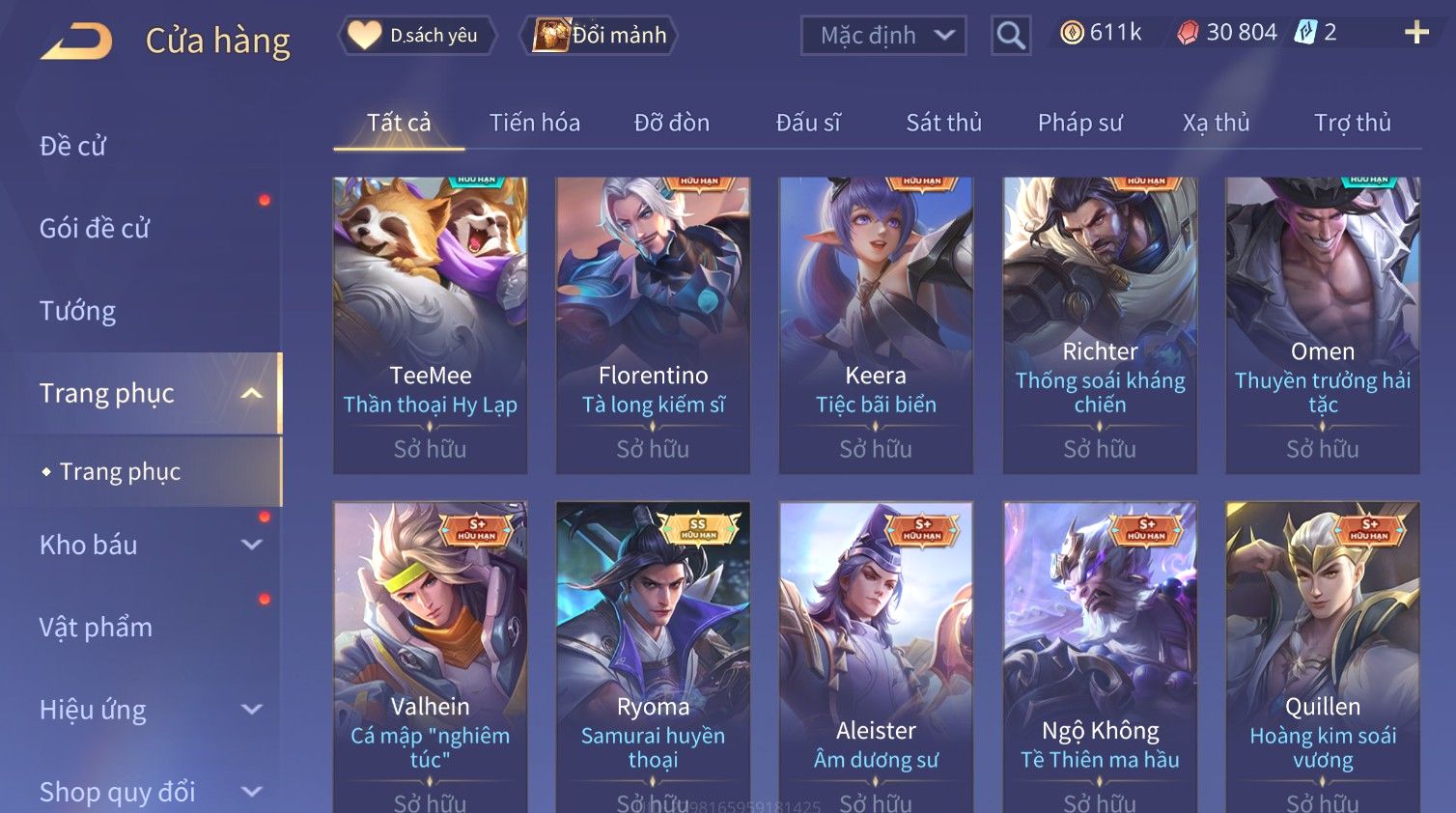The height and width of the screenshot is (813, 1456).
Task: Click the golden back arrow icon
Action: [x=76, y=42]
